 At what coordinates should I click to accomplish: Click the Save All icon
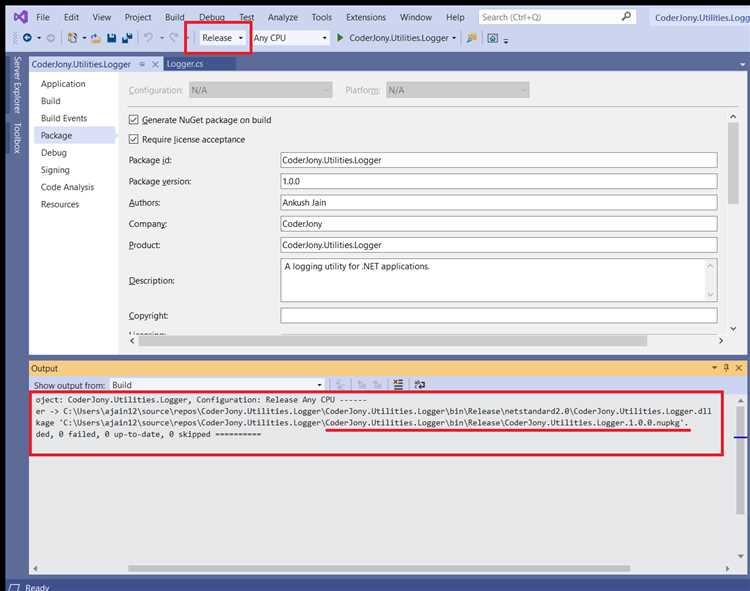(127, 38)
